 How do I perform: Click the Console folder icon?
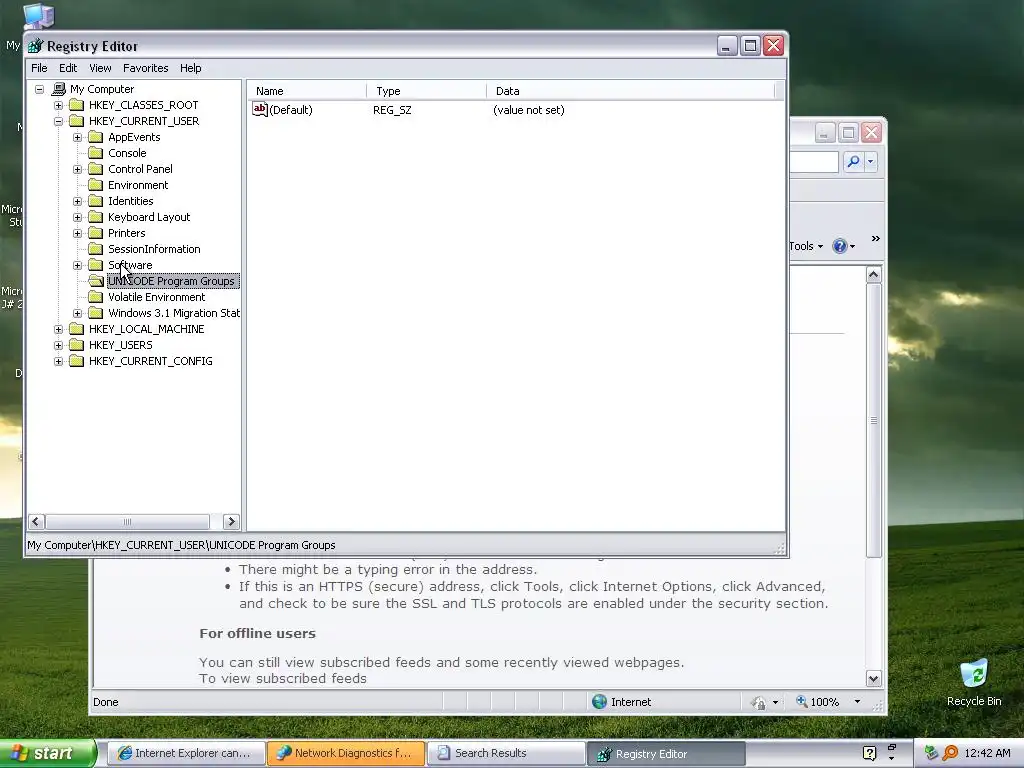96,153
